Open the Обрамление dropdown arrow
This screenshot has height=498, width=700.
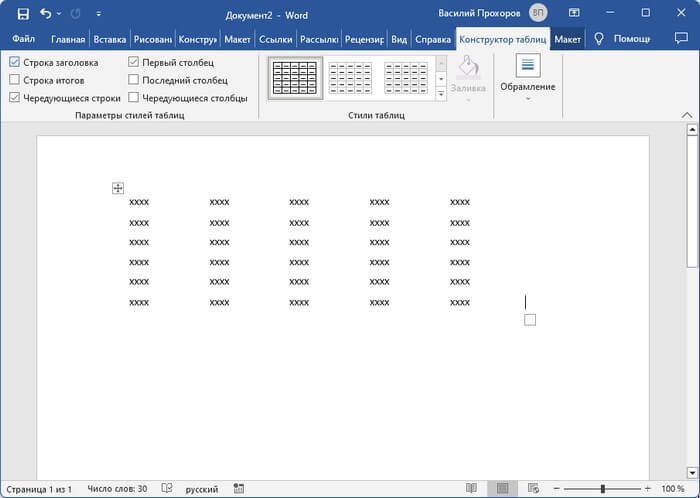[x=528, y=99]
